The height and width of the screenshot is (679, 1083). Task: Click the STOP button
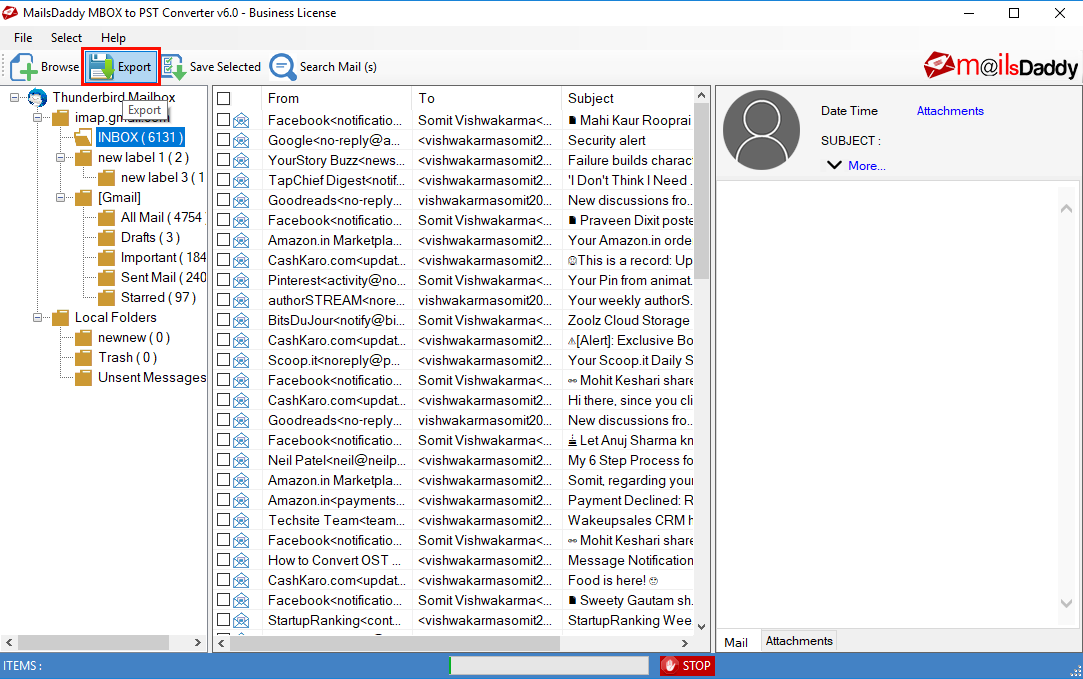687,666
